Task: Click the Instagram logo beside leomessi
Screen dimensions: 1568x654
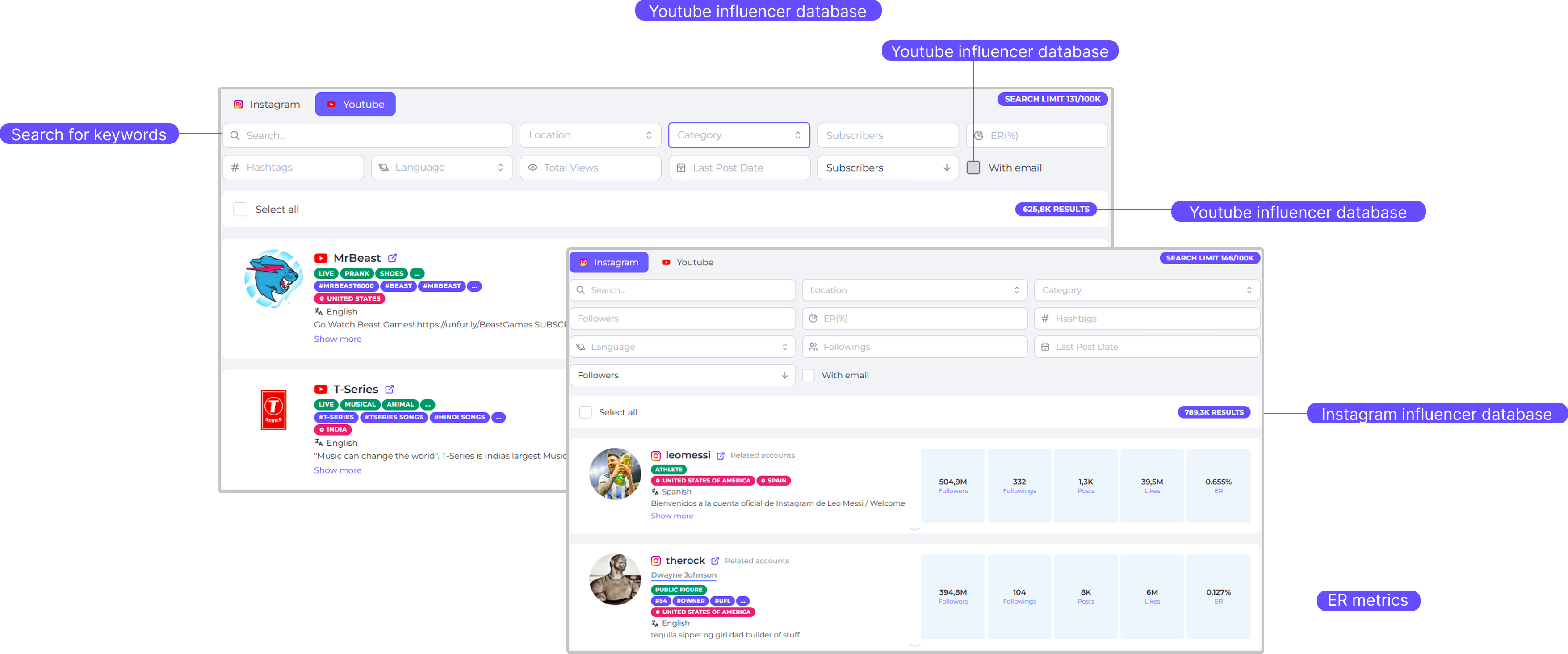Action: (656, 456)
